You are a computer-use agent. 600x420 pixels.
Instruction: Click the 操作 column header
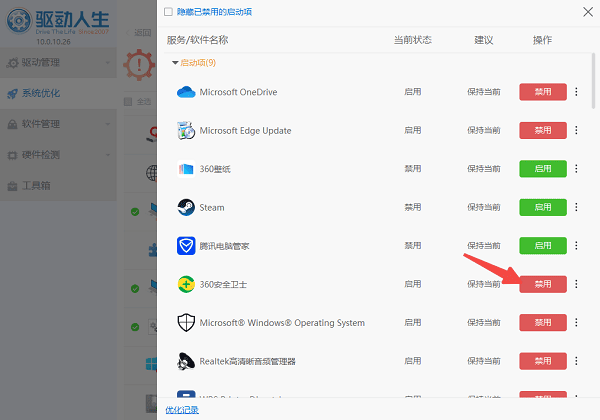542,40
